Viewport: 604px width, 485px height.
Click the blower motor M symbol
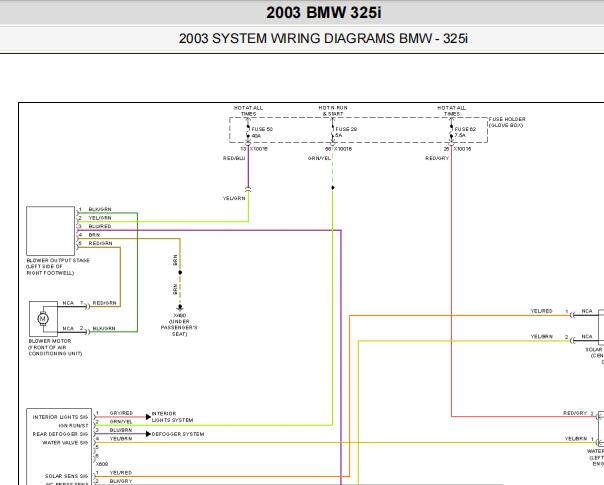[x=43, y=319]
